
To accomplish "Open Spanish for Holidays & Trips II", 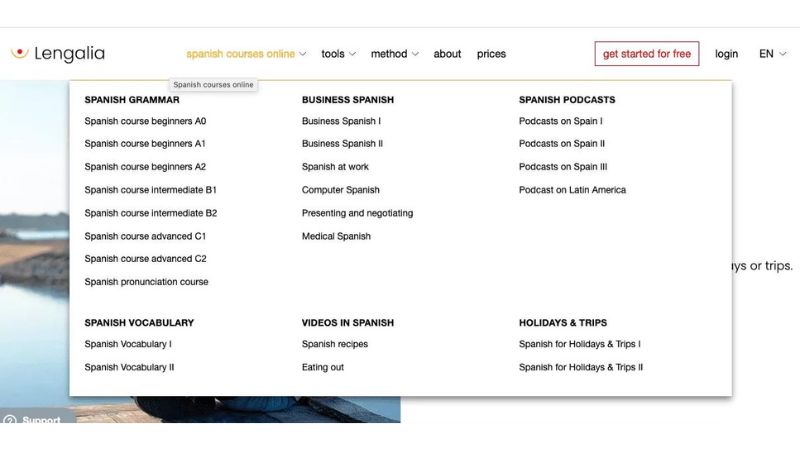I will [581, 367].
